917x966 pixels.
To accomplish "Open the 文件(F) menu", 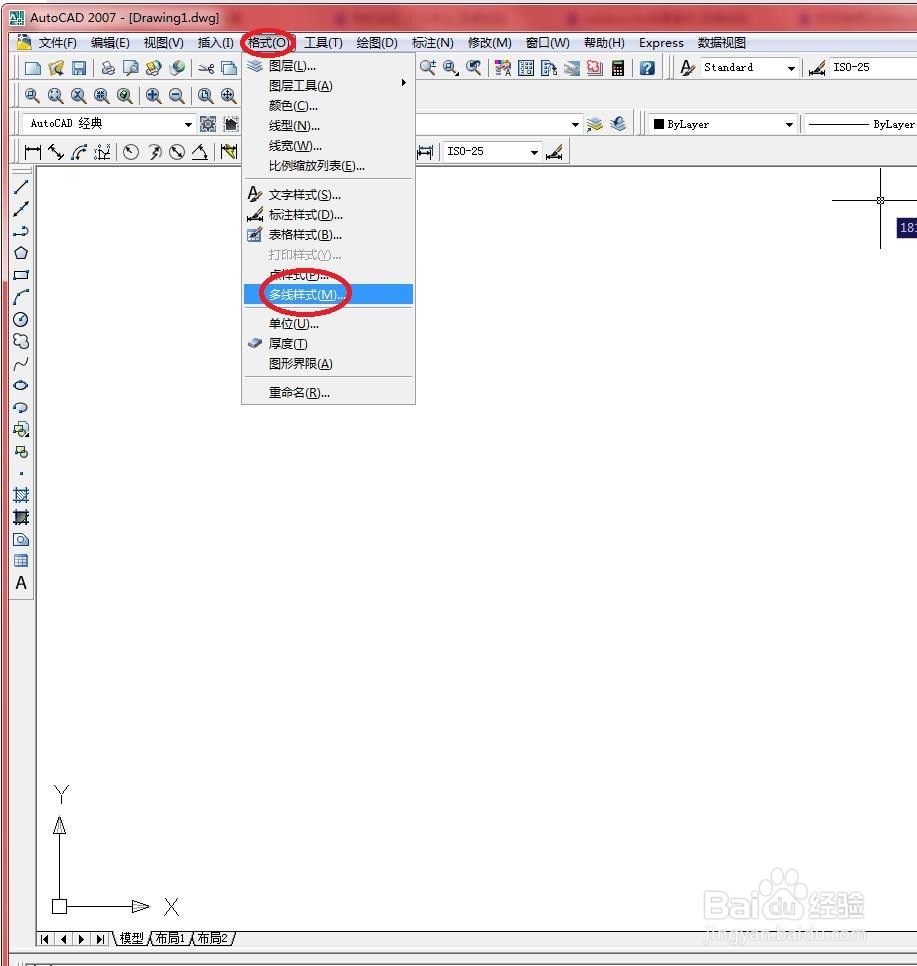I will point(57,43).
